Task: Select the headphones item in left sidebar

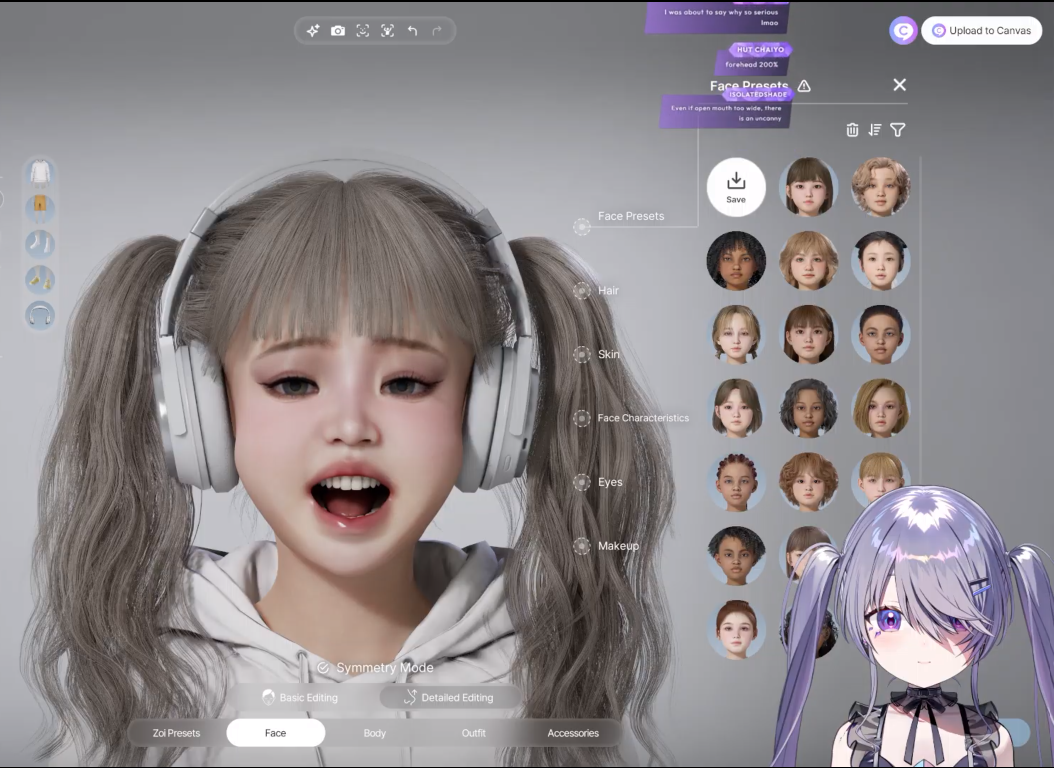Action: pyautogui.click(x=40, y=315)
